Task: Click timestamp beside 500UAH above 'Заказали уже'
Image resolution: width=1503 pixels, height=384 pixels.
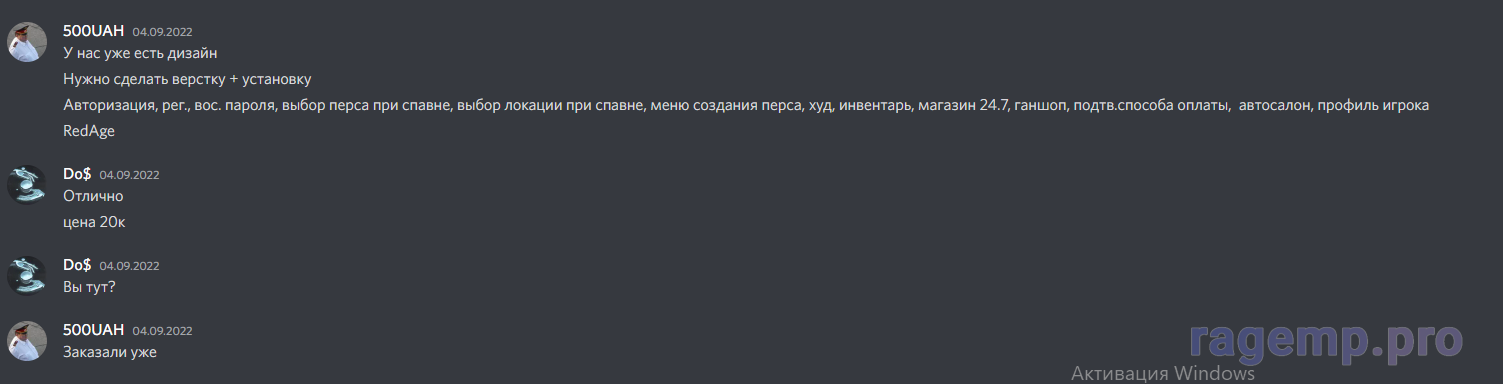Action: (162, 331)
